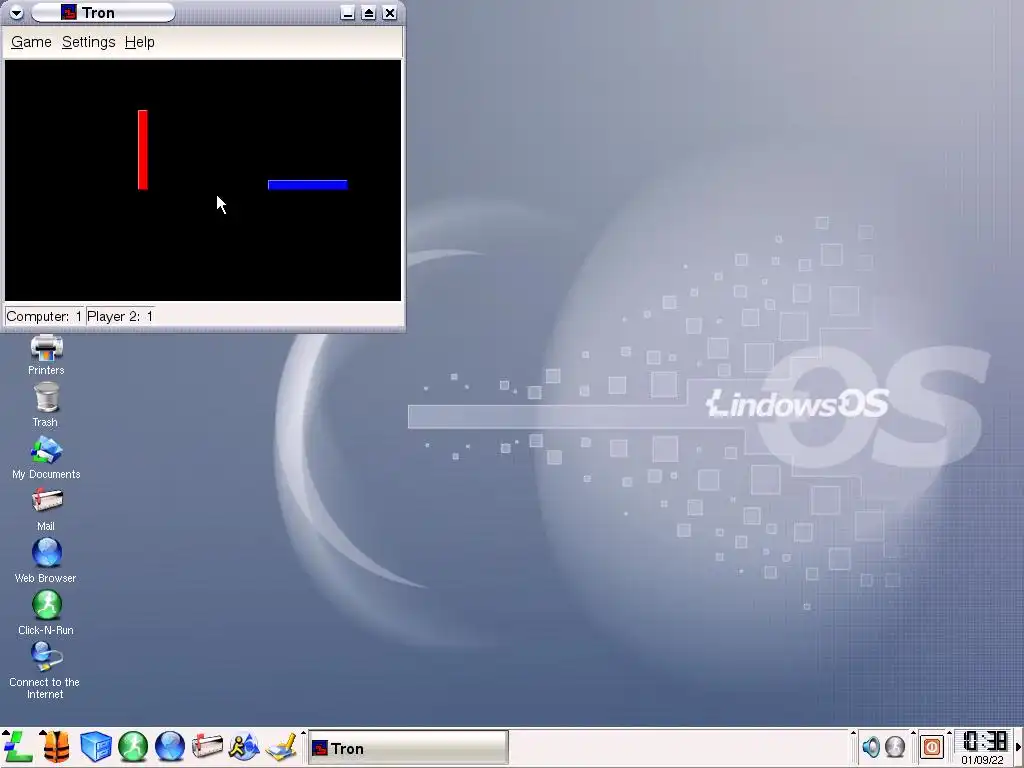Click the Player 2: 1 score label
The image size is (1024, 768).
click(120, 317)
